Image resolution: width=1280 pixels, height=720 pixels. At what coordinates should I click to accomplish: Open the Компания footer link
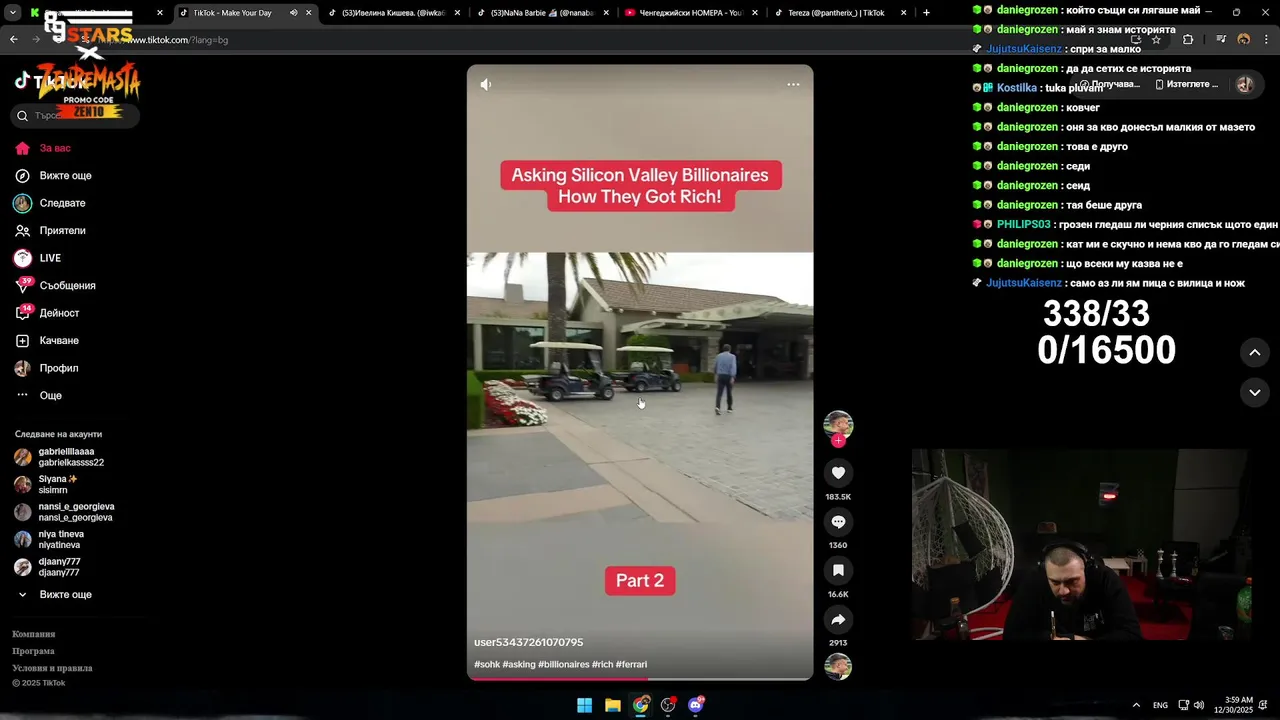click(x=33, y=634)
